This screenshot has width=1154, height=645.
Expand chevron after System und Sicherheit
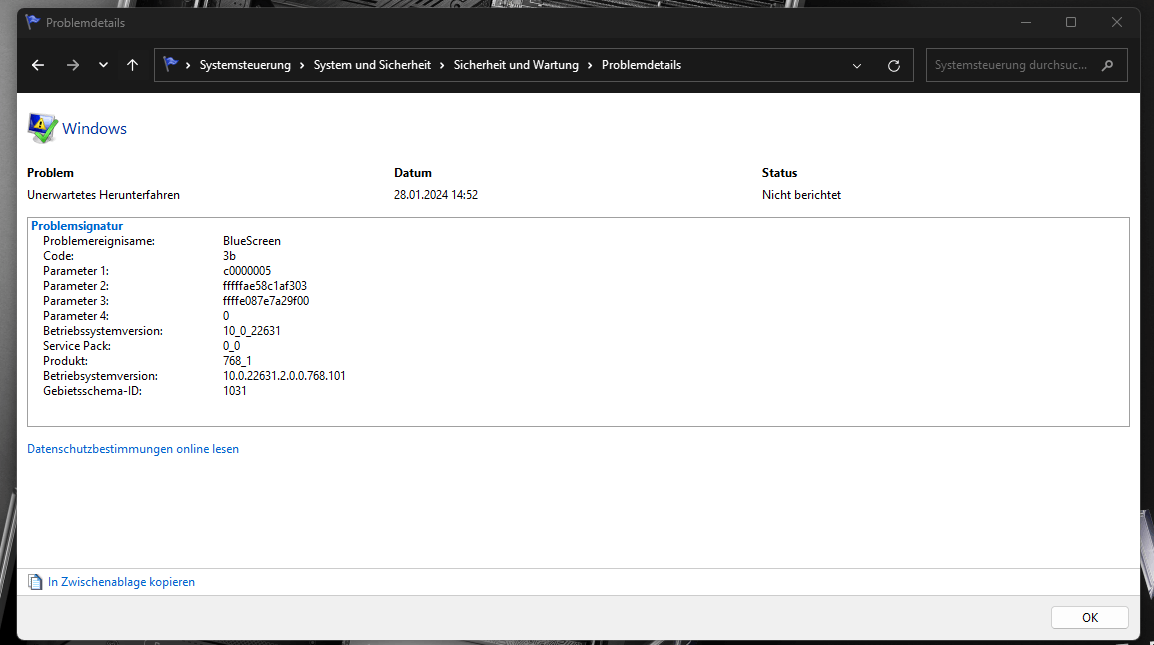click(442, 66)
